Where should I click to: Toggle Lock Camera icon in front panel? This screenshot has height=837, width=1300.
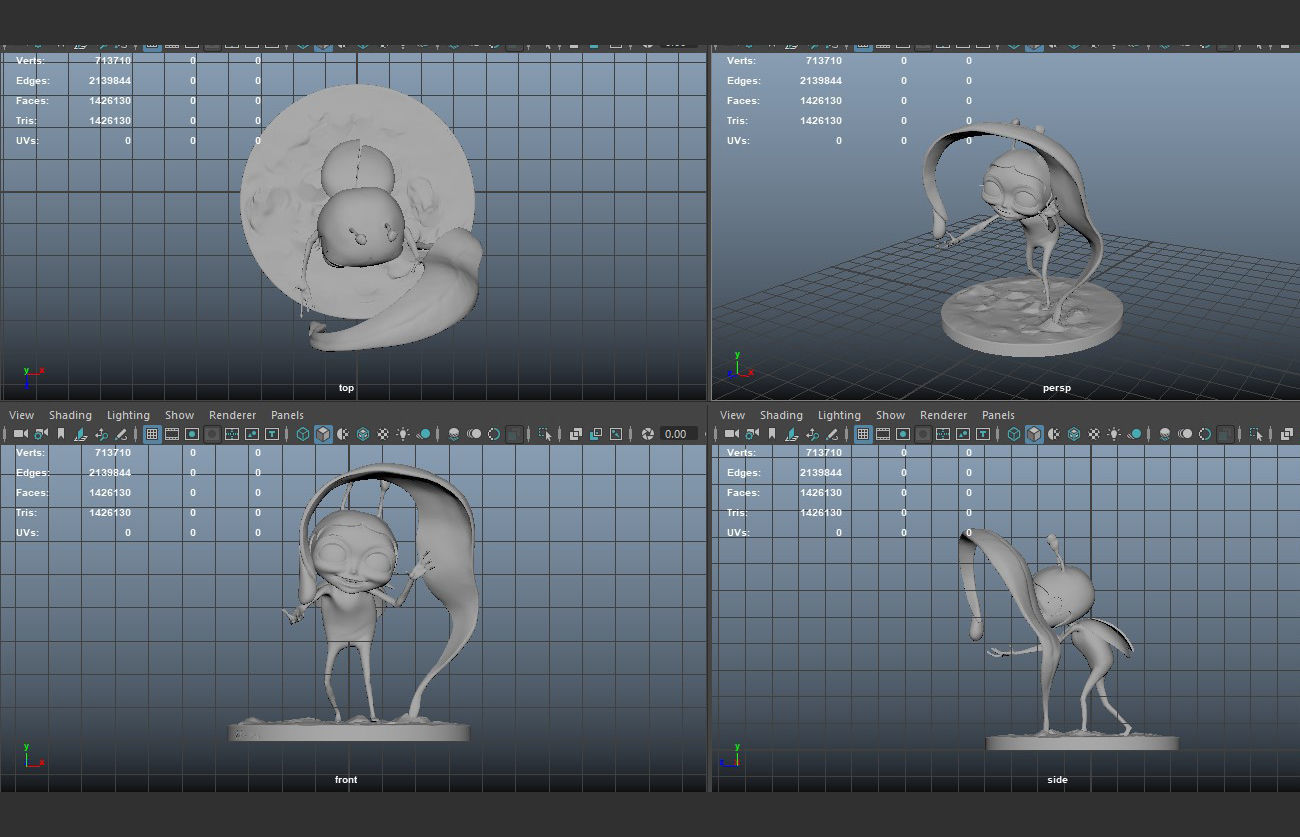pos(41,434)
